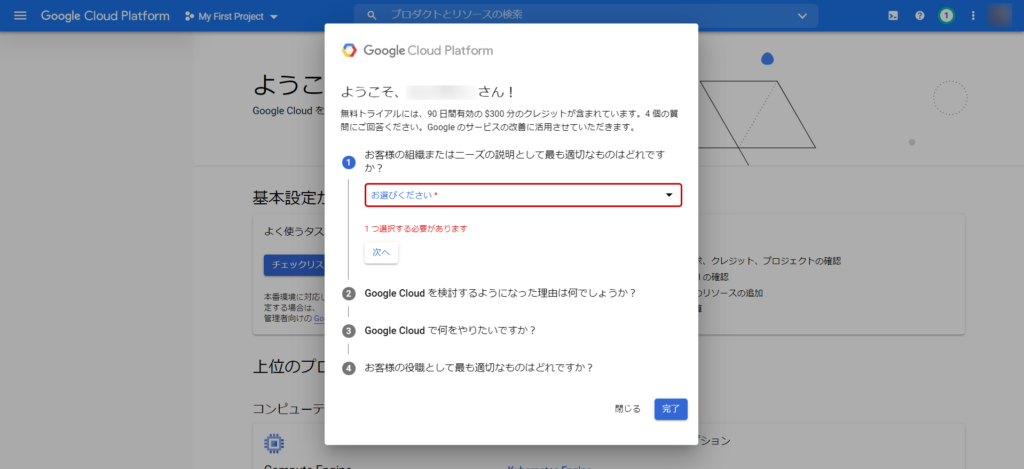
Task: Click step 3 number circle
Action: (x=349, y=331)
